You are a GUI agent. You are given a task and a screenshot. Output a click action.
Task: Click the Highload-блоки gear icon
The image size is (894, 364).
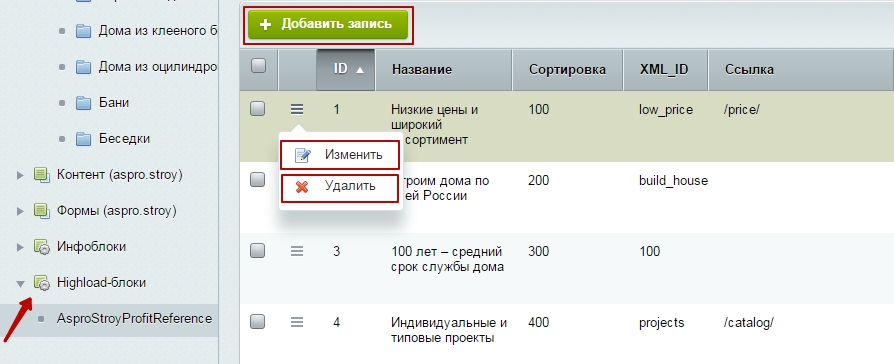[x=42, y=283]
